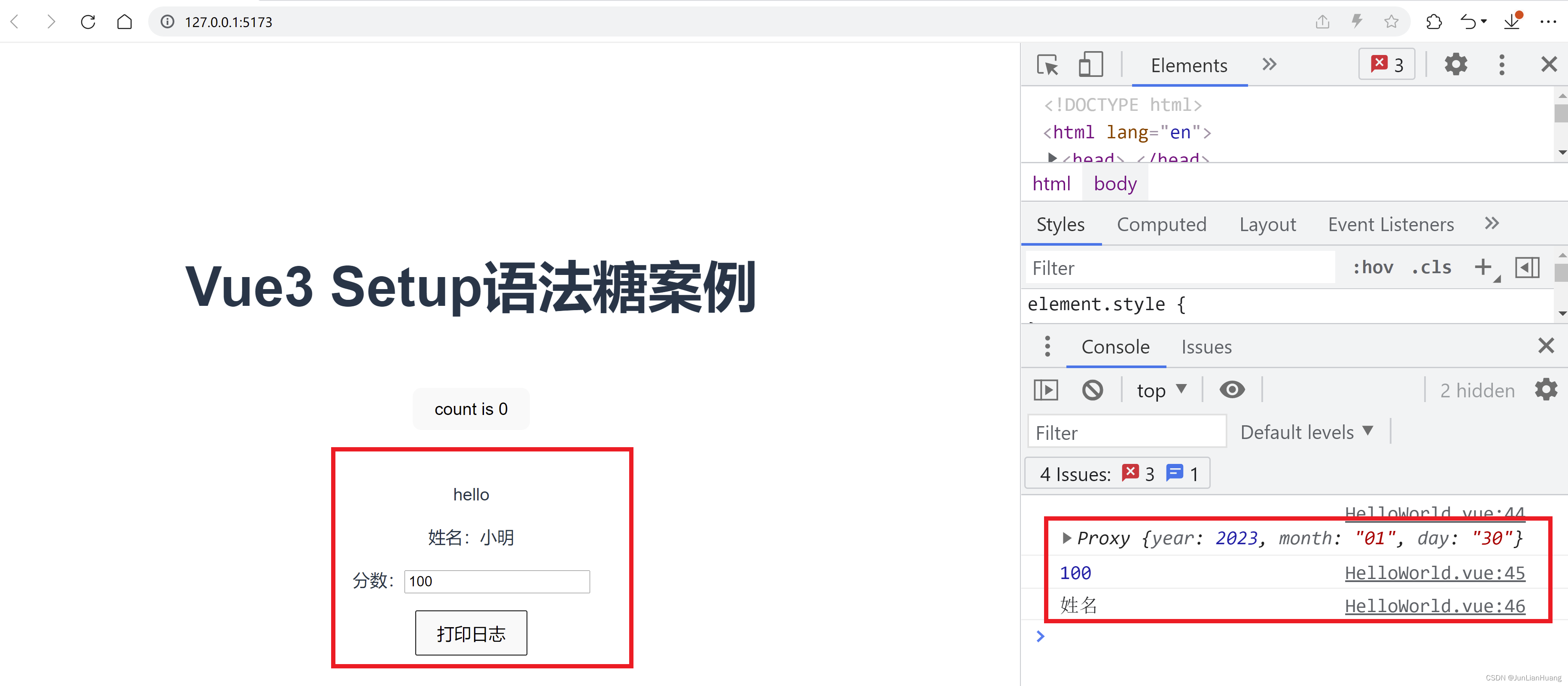Clear the console with the ban icon
1568x686 pixels.
[x=1092, y=390]
